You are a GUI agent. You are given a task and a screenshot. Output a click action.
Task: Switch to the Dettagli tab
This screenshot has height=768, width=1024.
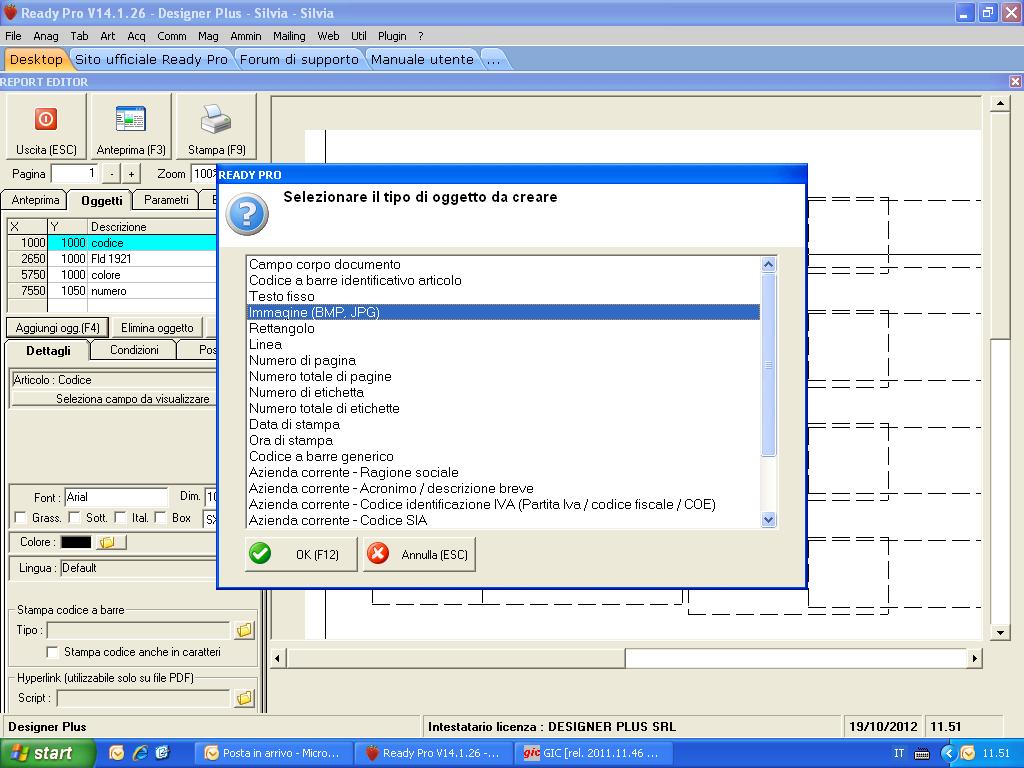pos(48,351)
